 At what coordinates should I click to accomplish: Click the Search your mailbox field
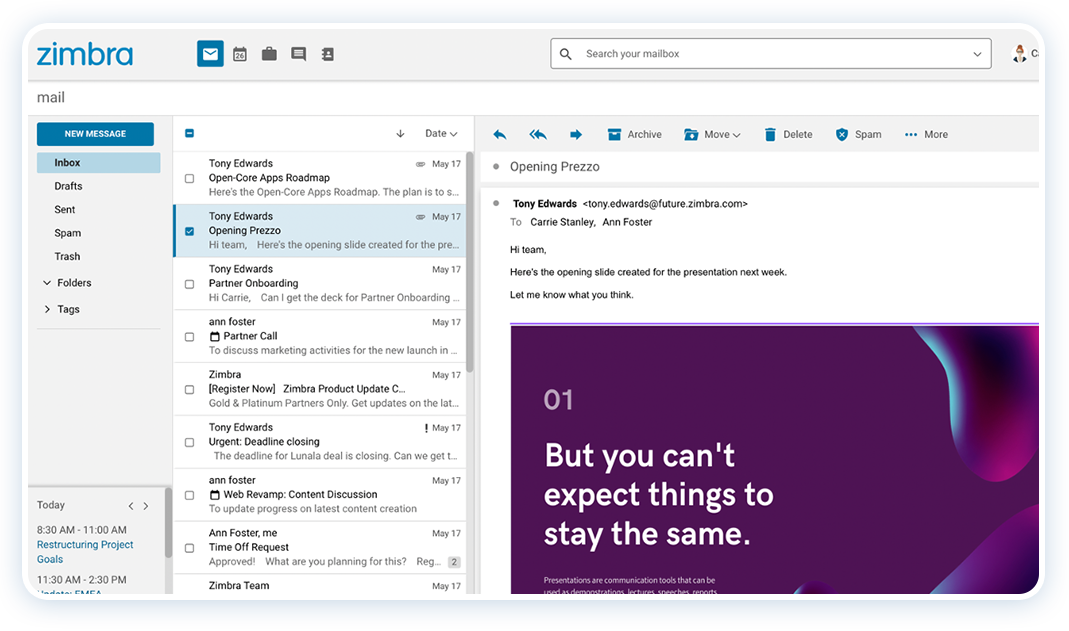750,53
